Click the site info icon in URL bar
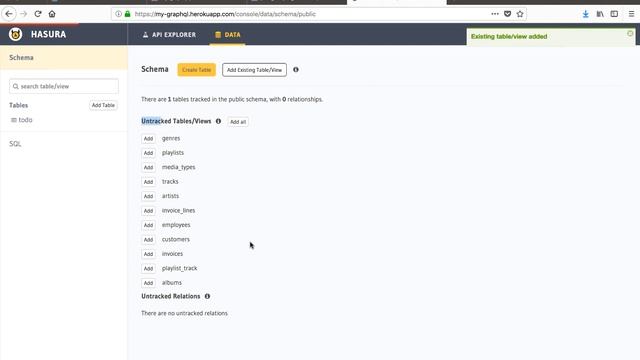The height and width of the screenshot is (360, 640). point(118,14)
